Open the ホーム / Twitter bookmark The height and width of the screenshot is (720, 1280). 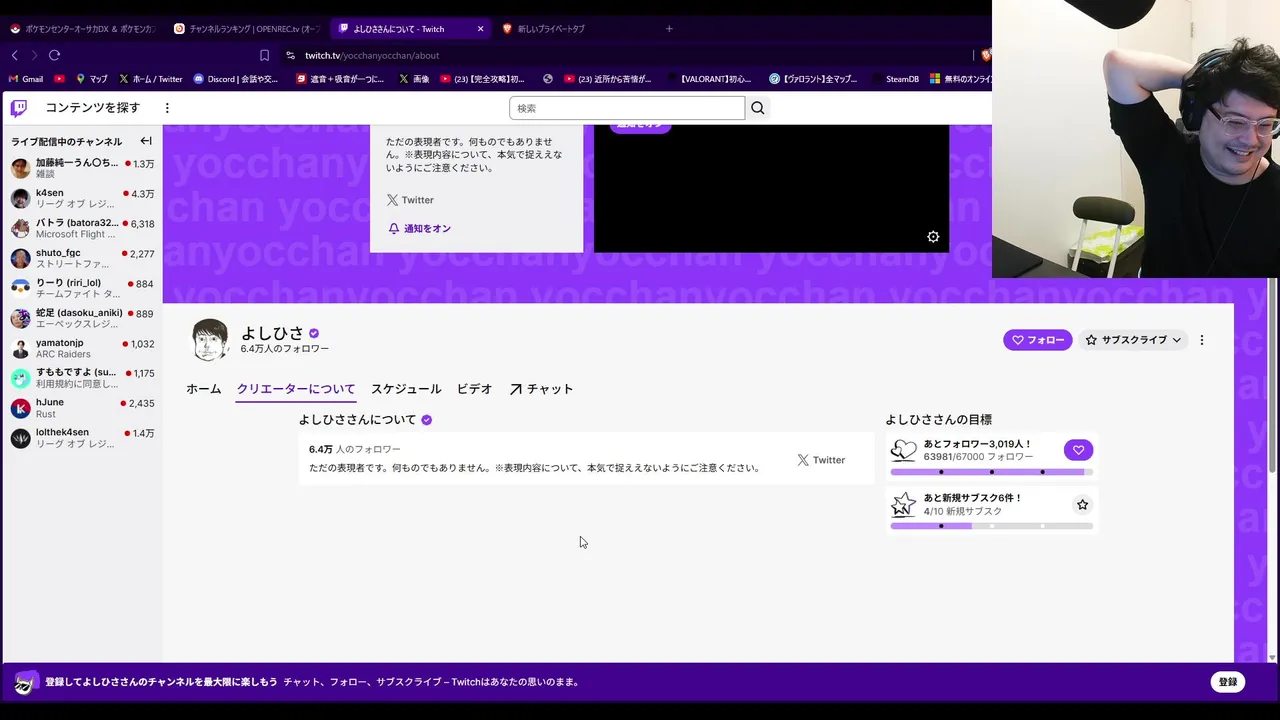coord(150,79)
